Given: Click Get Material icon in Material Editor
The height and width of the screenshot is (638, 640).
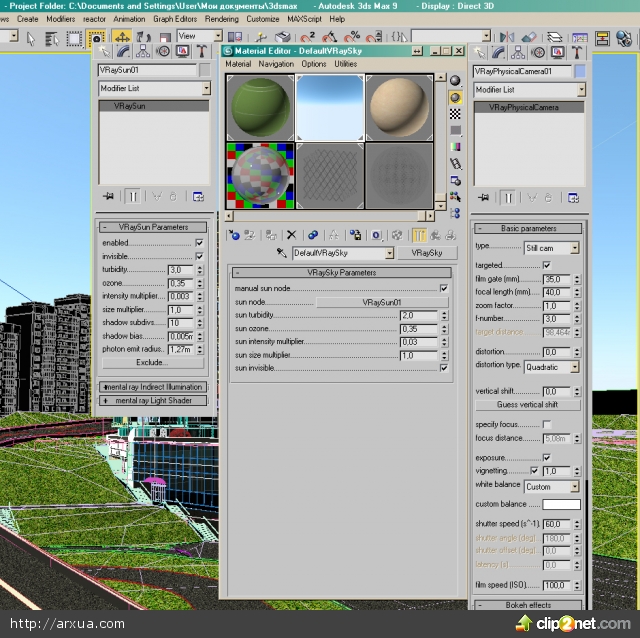Looking at the screenshot, I should 234,235.
